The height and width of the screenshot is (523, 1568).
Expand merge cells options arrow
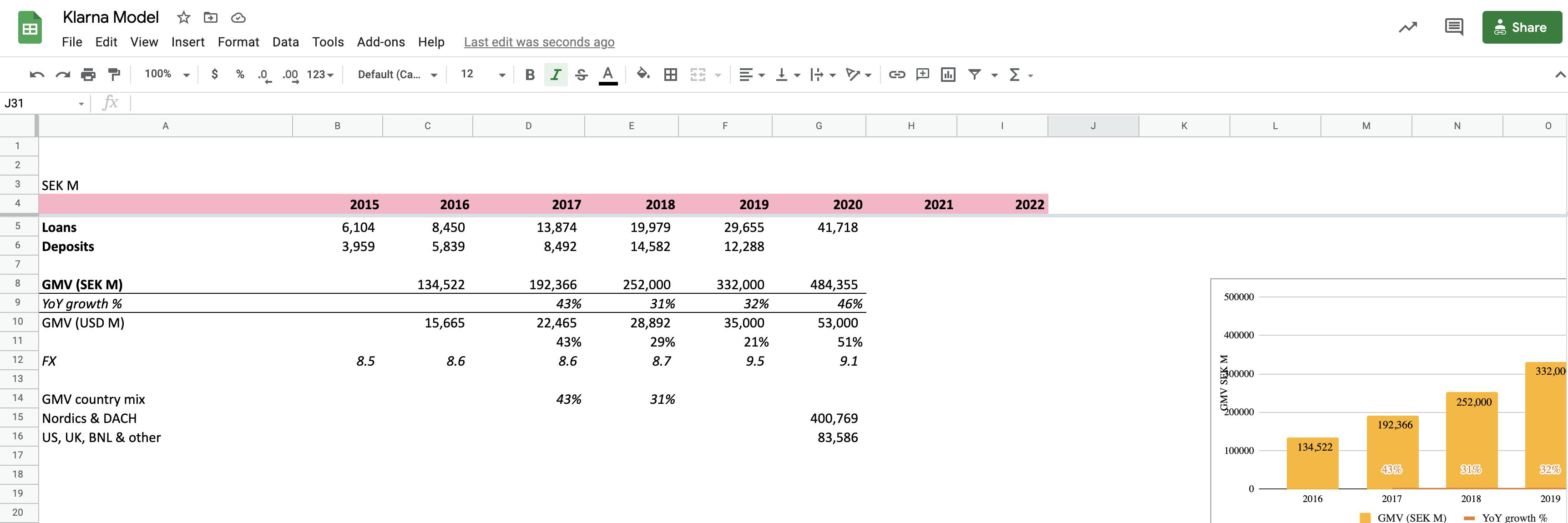pos(718,75)
